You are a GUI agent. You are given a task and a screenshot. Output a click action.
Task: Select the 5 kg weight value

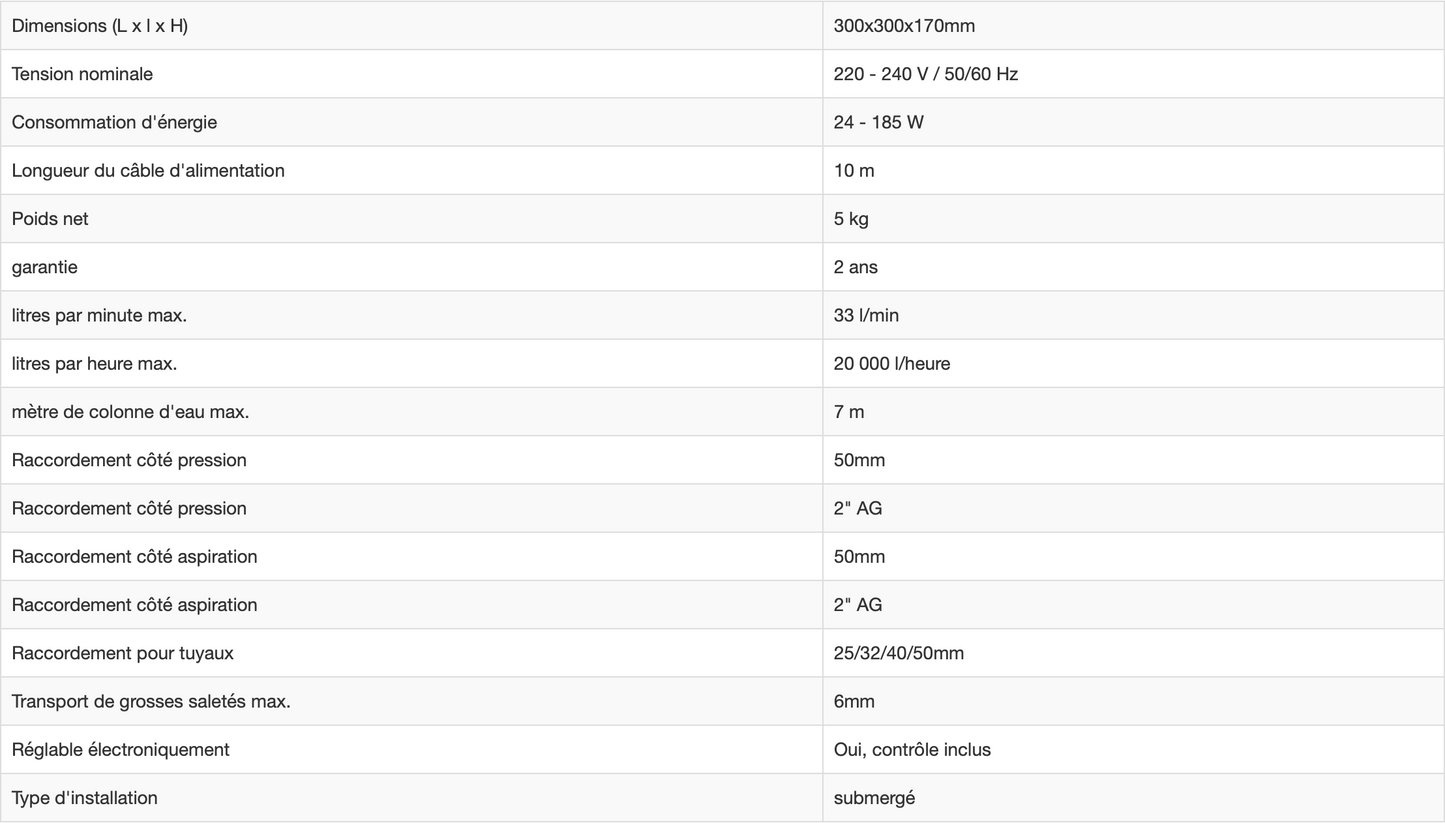851,218
